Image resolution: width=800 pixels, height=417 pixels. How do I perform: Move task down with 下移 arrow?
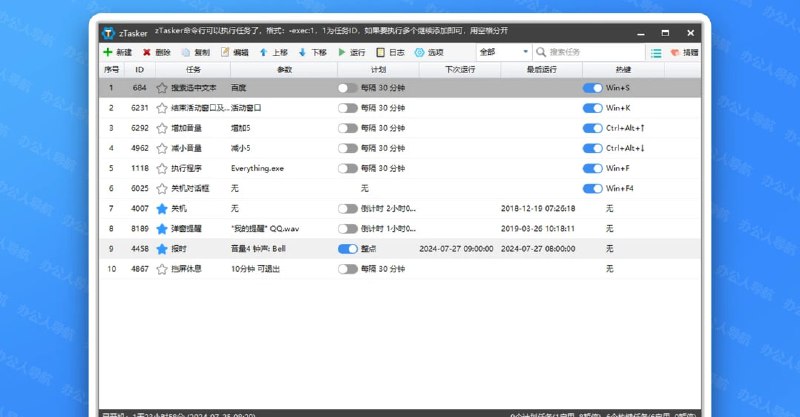coord(303,52)
